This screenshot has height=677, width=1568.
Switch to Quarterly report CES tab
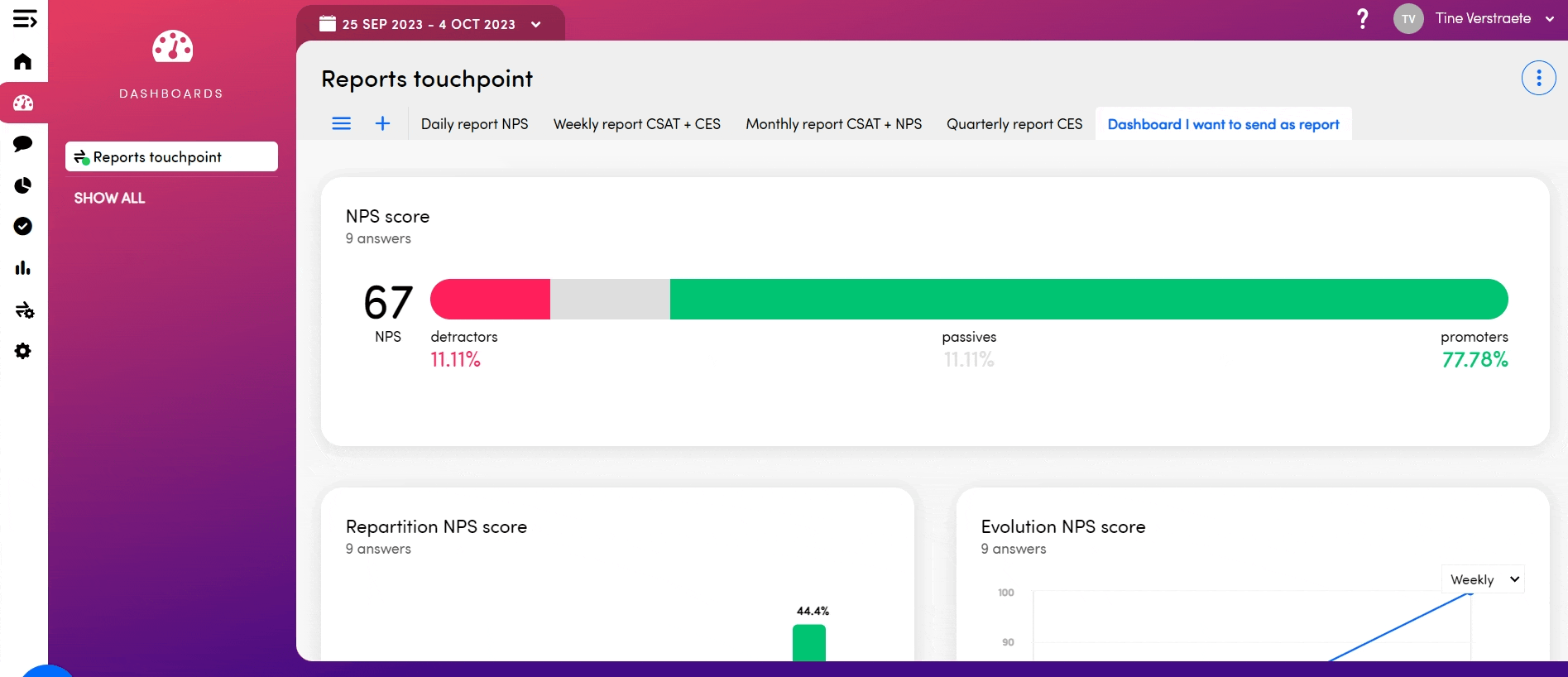(x=1014, y=124)
